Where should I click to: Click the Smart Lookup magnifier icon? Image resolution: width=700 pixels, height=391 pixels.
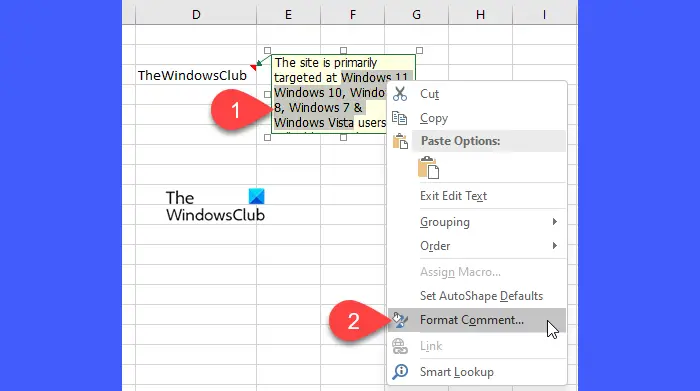(x=400, y=371)
